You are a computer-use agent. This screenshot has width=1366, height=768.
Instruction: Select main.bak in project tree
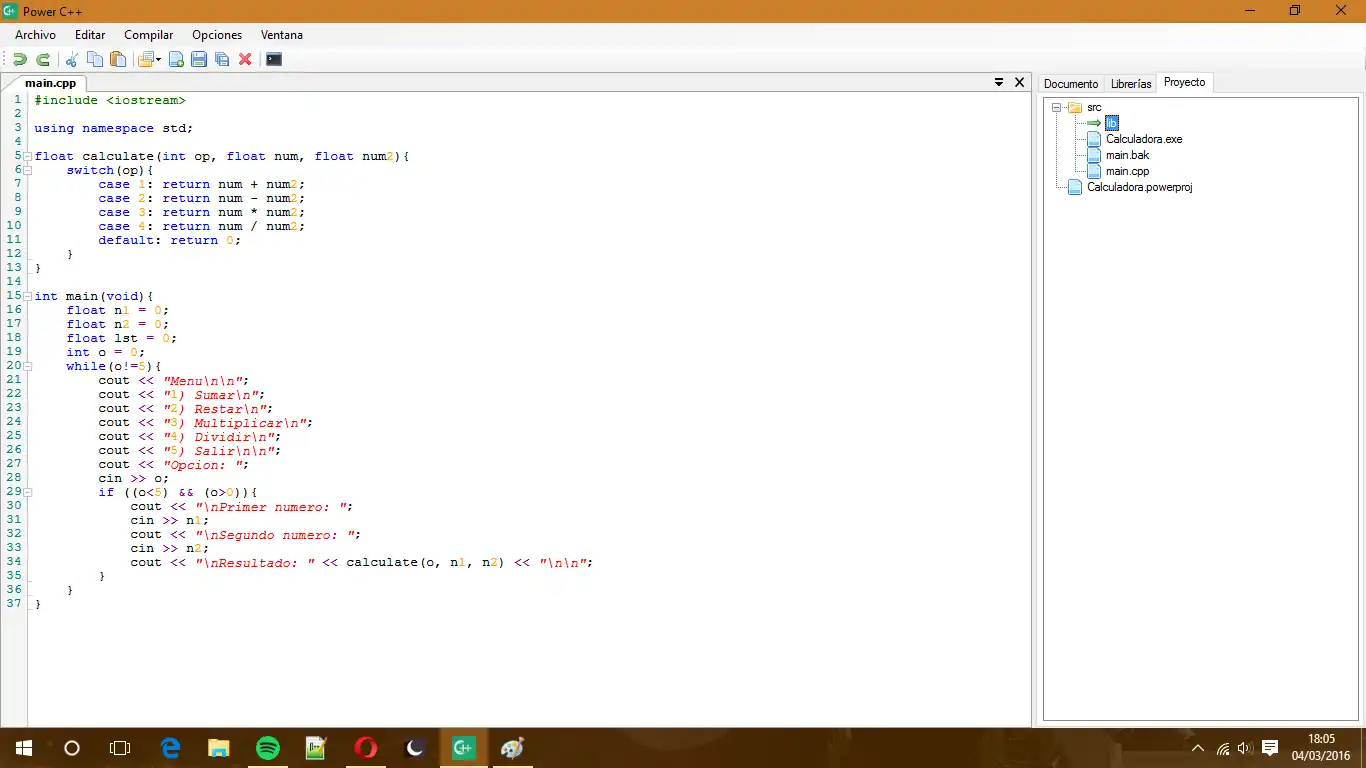1127,155
